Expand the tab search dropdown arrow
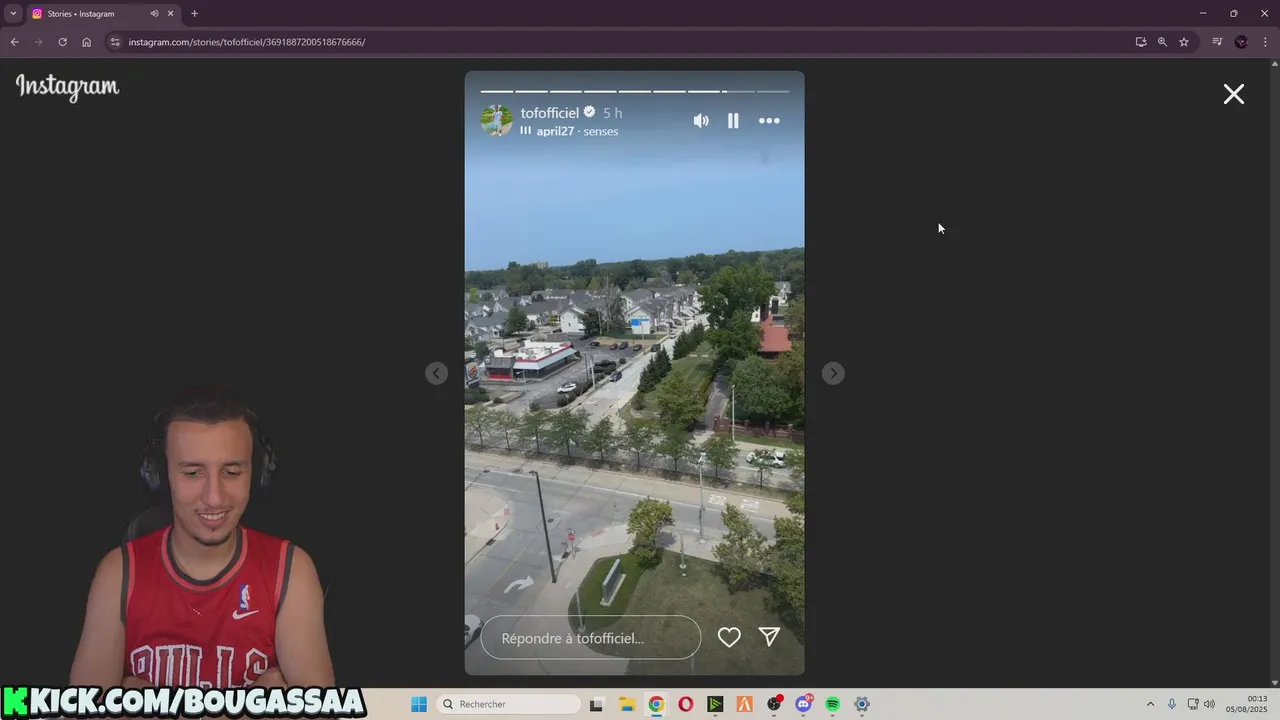This screenshot has width=1280, height=720. coord(13,14)
